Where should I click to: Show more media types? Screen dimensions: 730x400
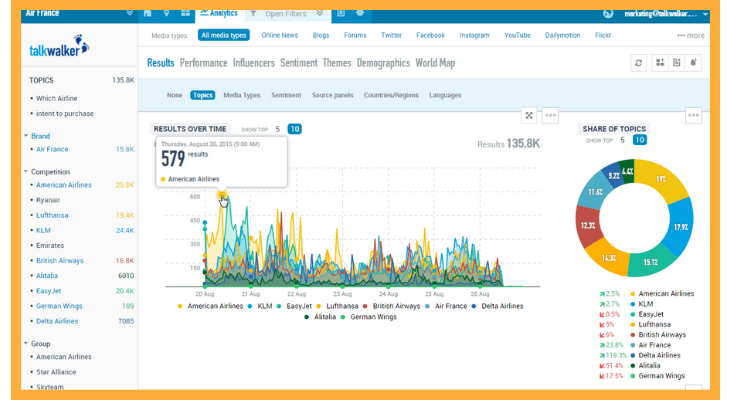click(x=690, y=35)
